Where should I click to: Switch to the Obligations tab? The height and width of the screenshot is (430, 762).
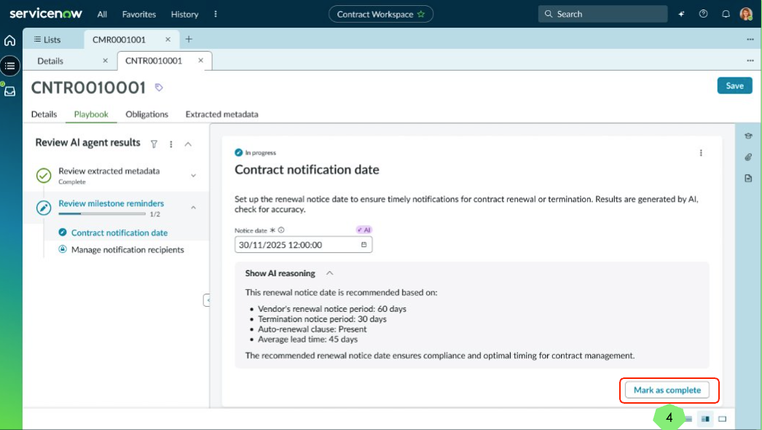click(147, 114)
